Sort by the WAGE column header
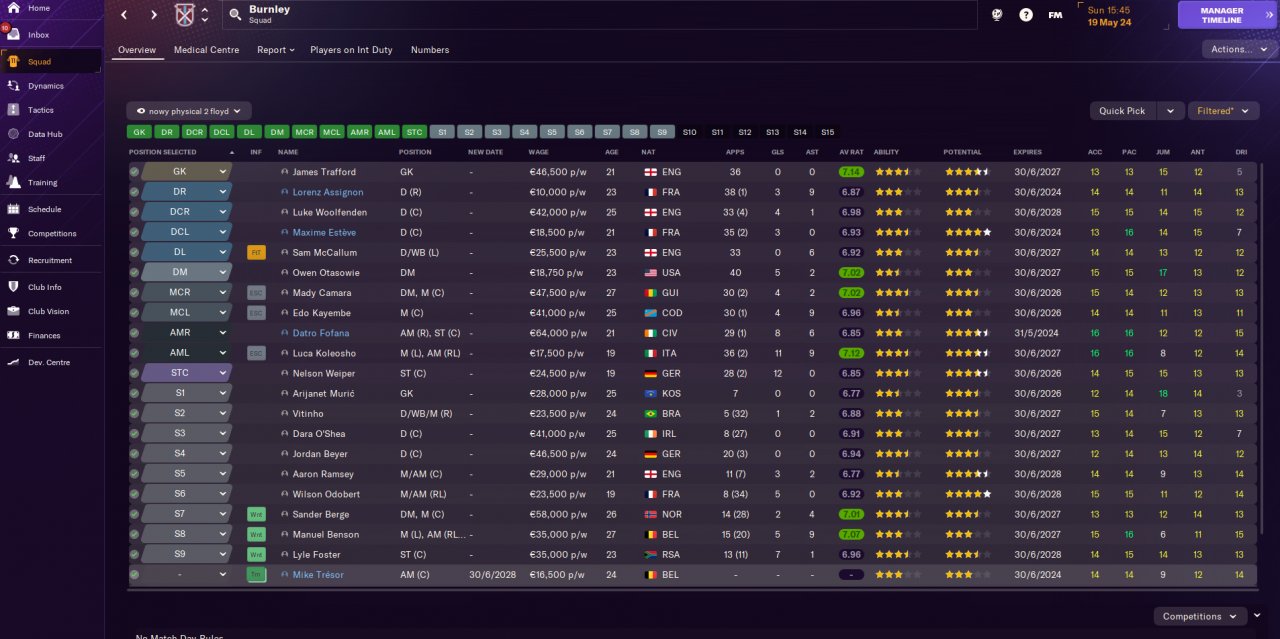The height and width of the screenshot is (639, 1280). (538, 152)
